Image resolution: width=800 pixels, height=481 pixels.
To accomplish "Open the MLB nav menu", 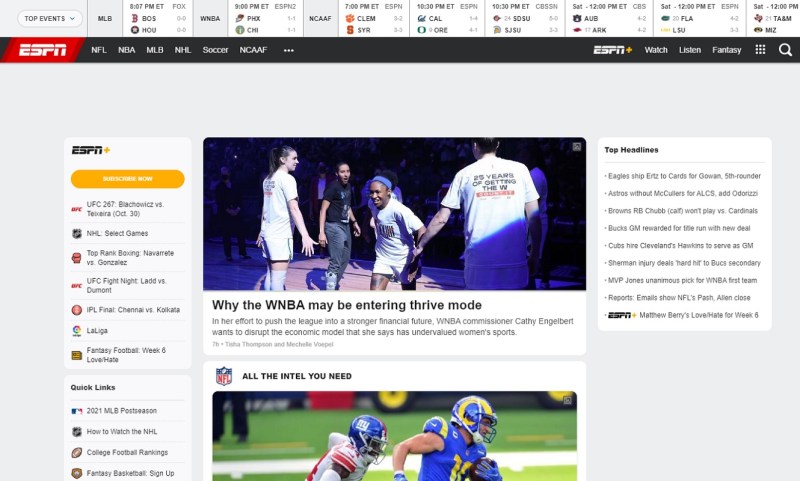I will tap(155, 50).
